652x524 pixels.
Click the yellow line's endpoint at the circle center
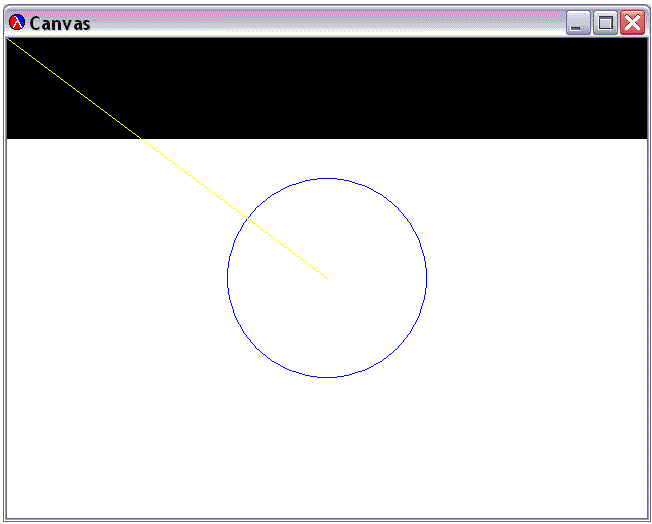pos(326,277)
